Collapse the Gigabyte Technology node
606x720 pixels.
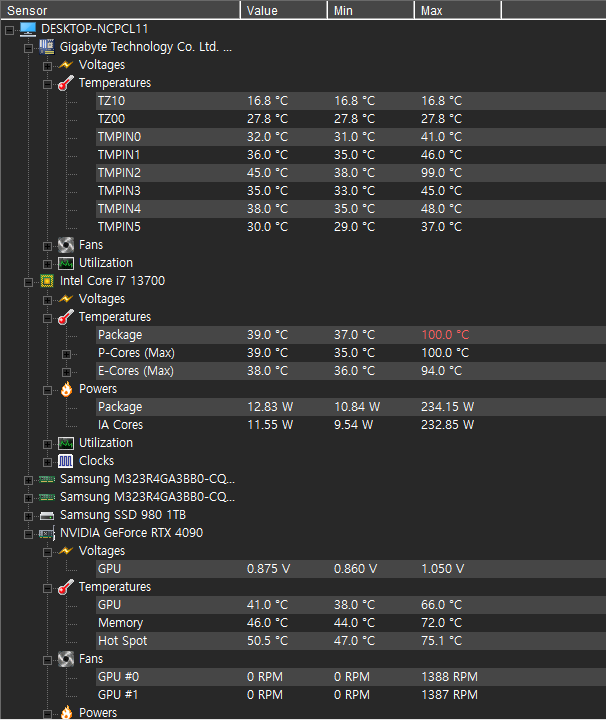point(28,49)
